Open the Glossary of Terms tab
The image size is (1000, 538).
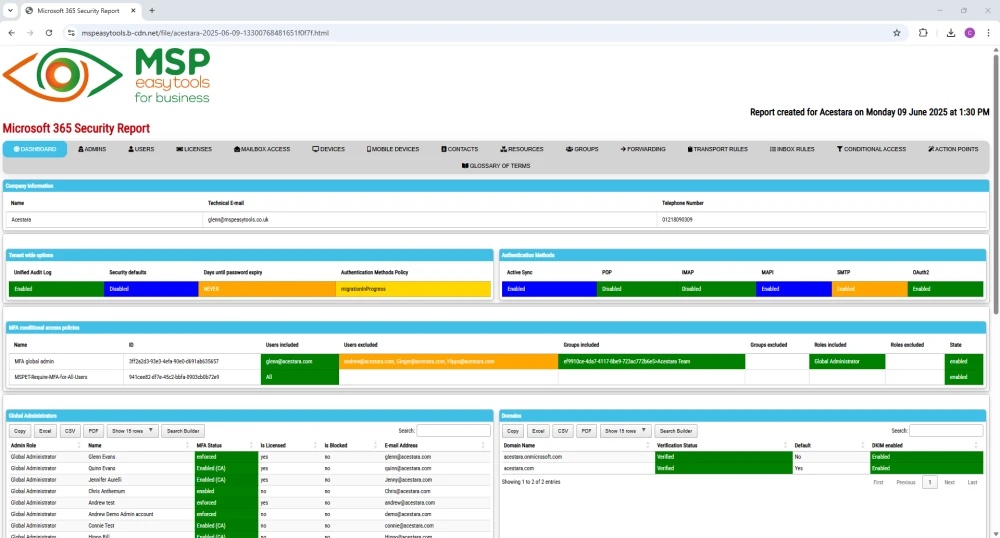coord(496,166)
